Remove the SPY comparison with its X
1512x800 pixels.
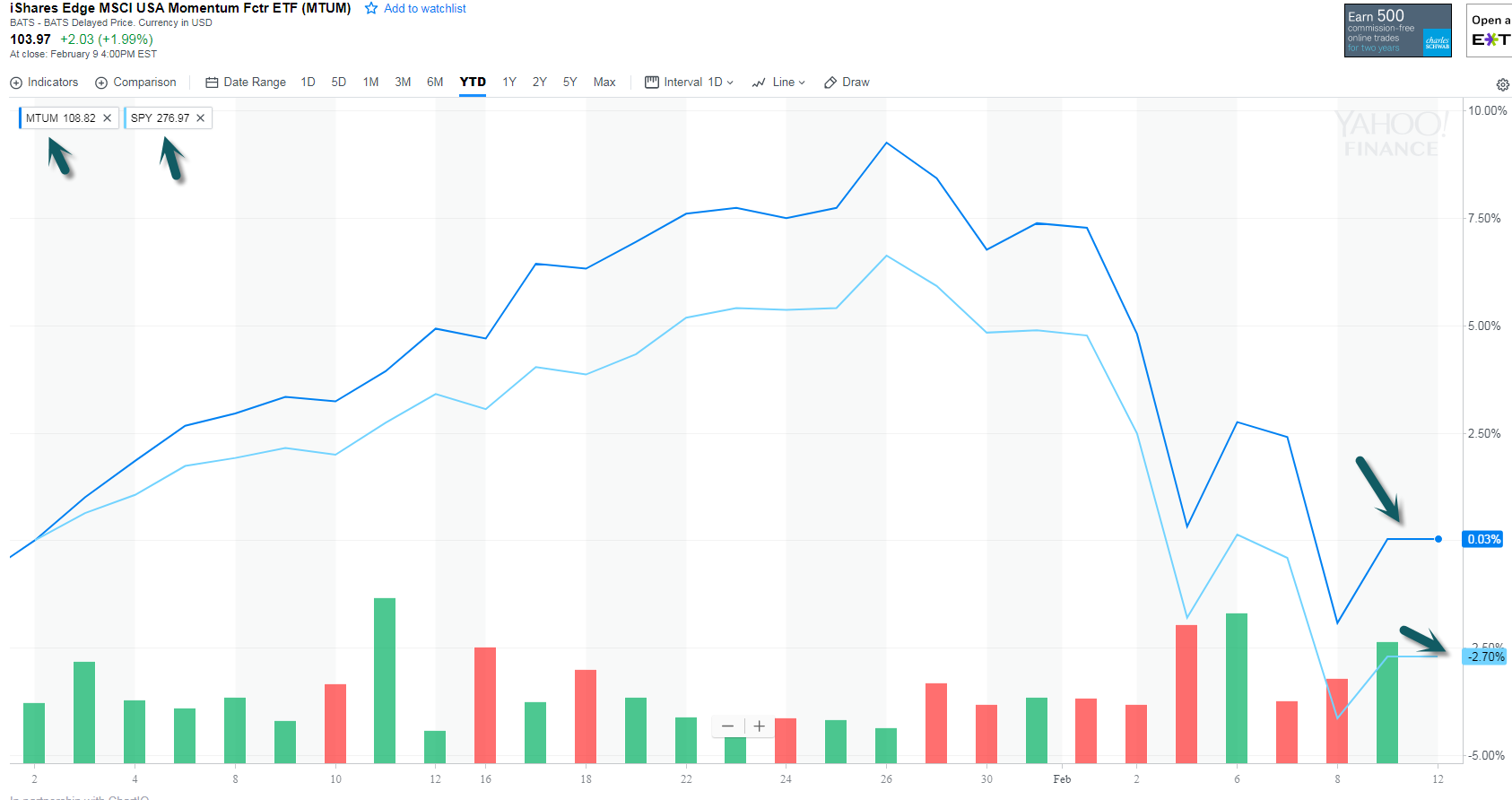pos(200,117)
